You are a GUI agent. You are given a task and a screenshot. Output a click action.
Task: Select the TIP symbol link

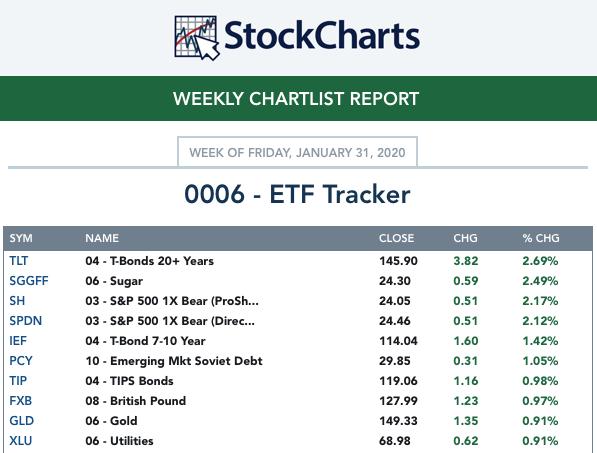click(x=18, y=381)
